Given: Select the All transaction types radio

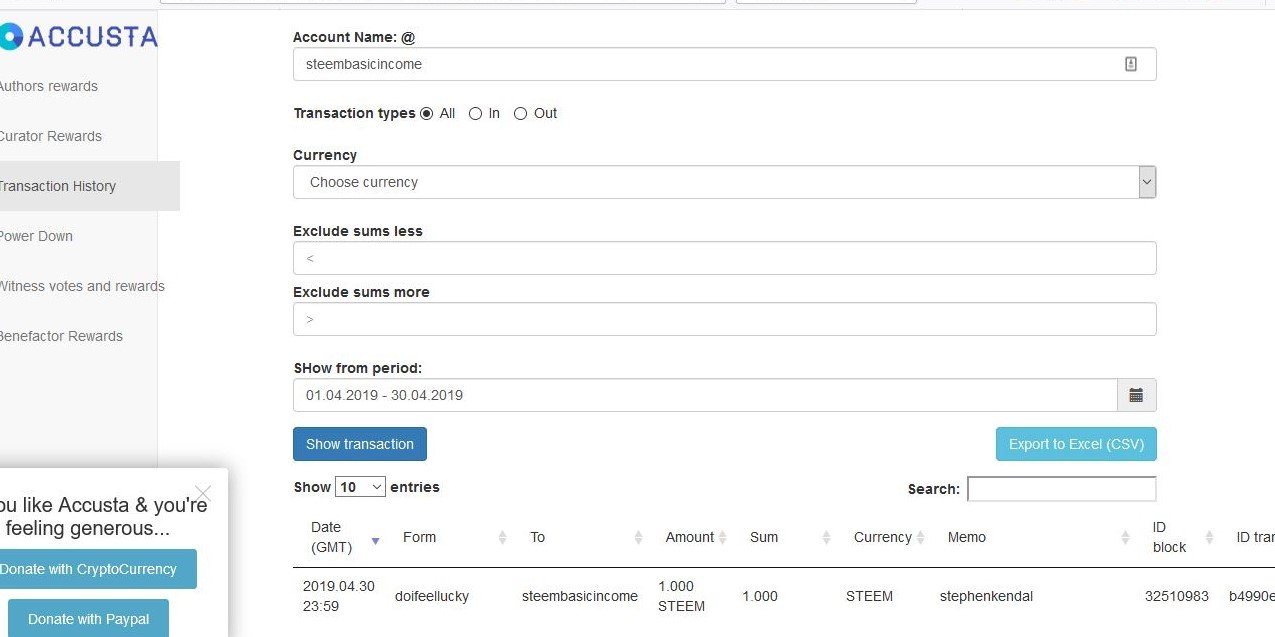Looking at the screenshot, I should (x=427, y=114).
